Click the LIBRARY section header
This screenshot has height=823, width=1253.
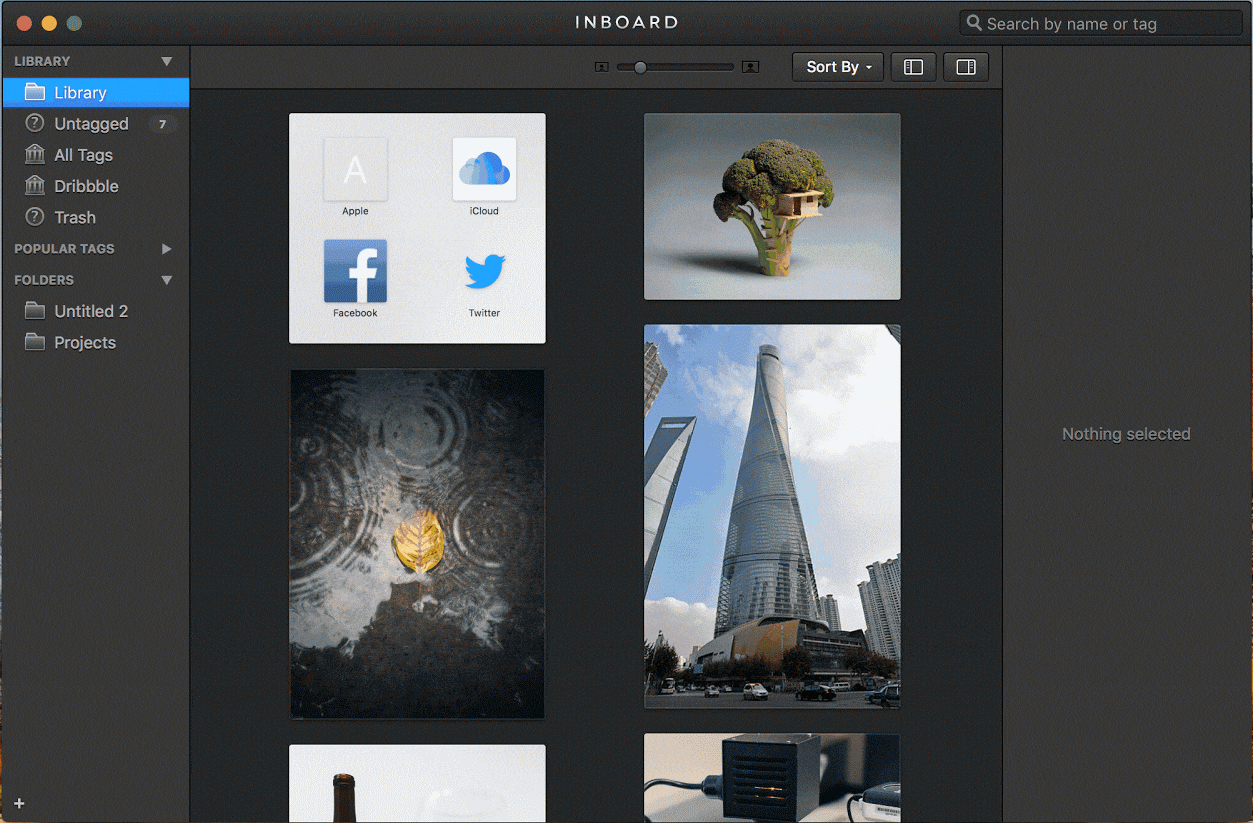[42, 61]
